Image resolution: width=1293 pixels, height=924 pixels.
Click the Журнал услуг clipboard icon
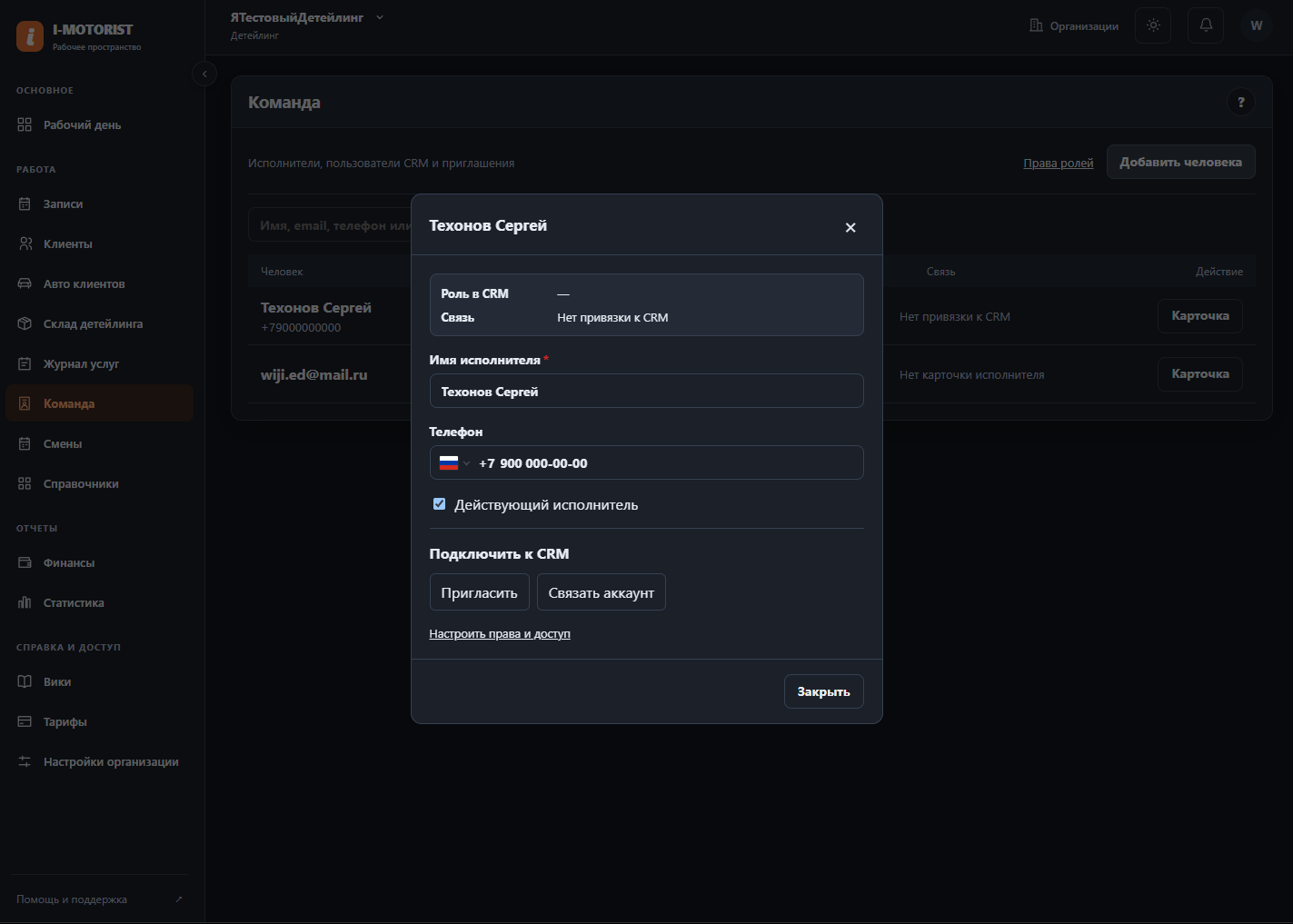coord(25,363)
